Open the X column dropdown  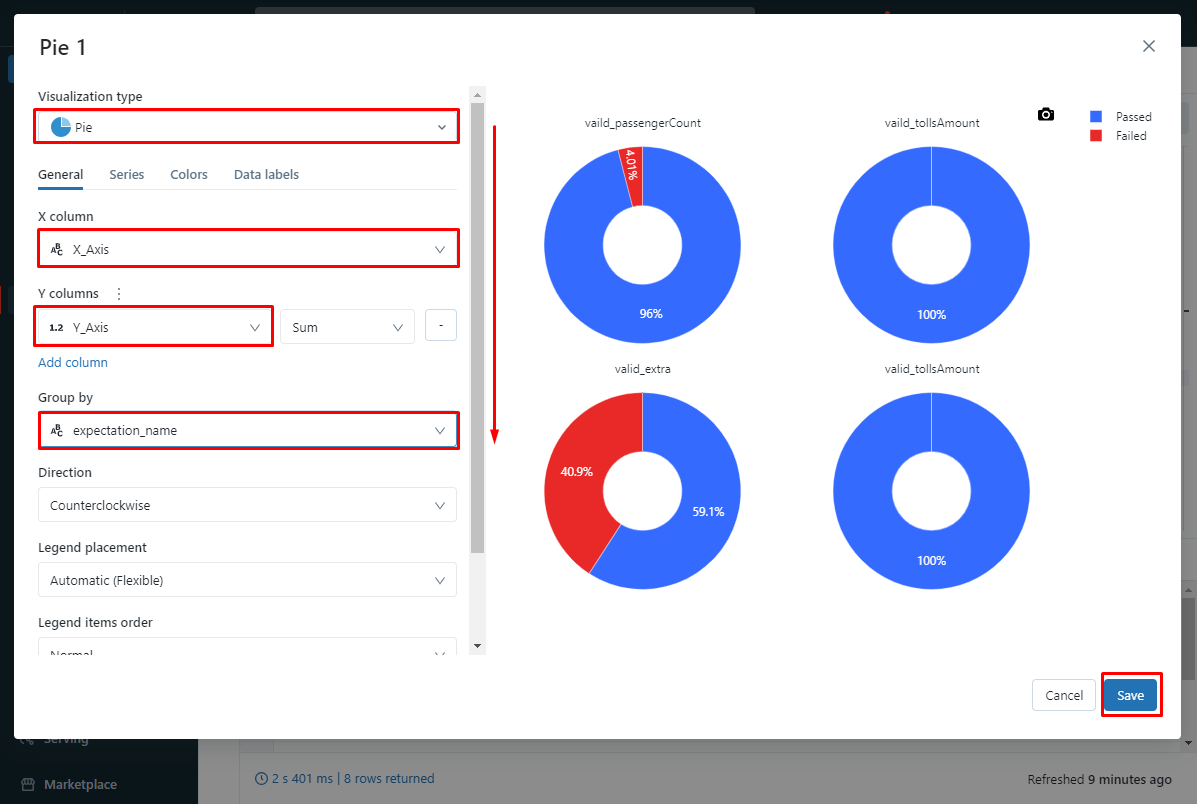point(247,249)
